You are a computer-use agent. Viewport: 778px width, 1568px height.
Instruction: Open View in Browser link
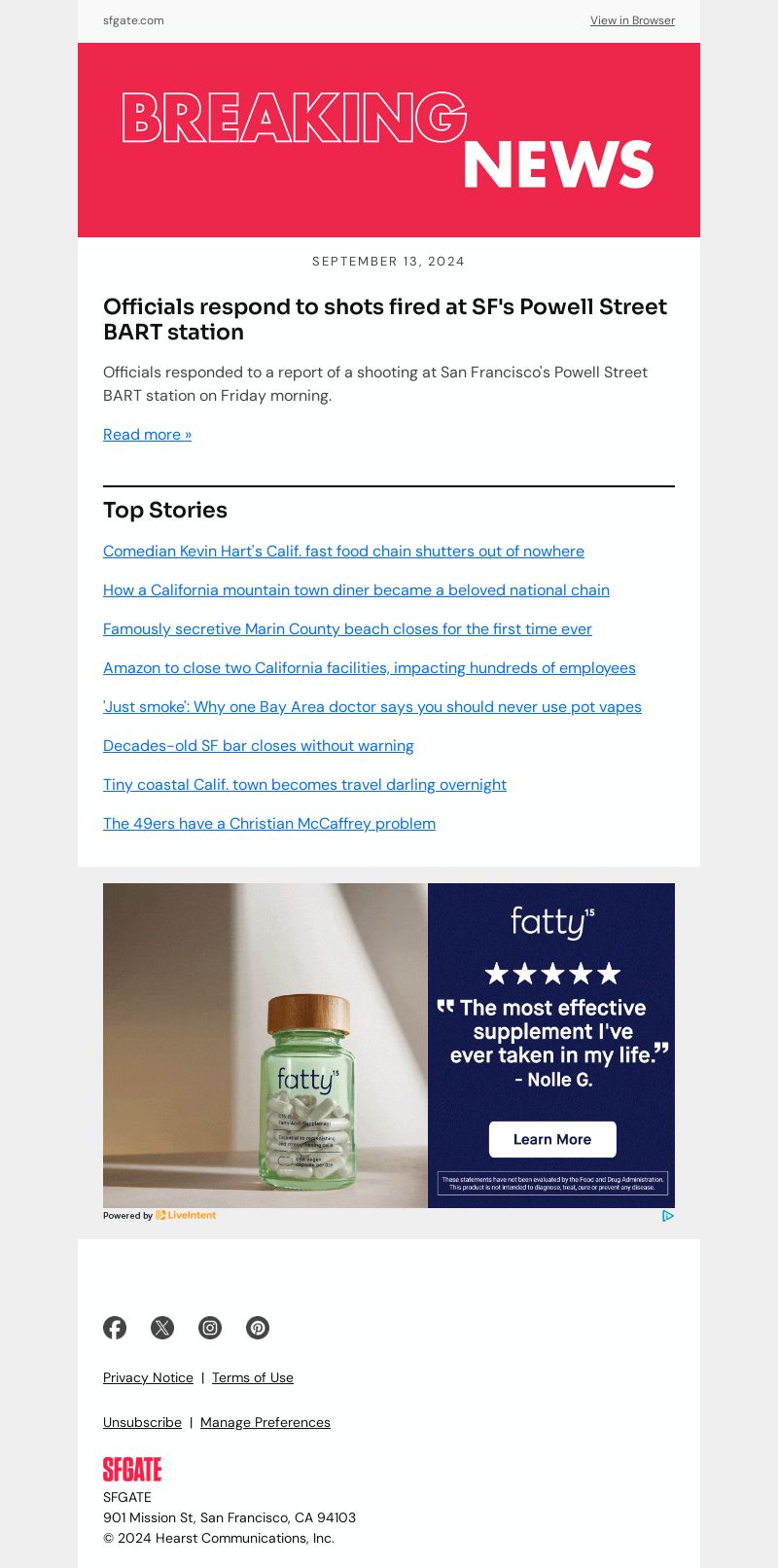click(x=632, y=20)
